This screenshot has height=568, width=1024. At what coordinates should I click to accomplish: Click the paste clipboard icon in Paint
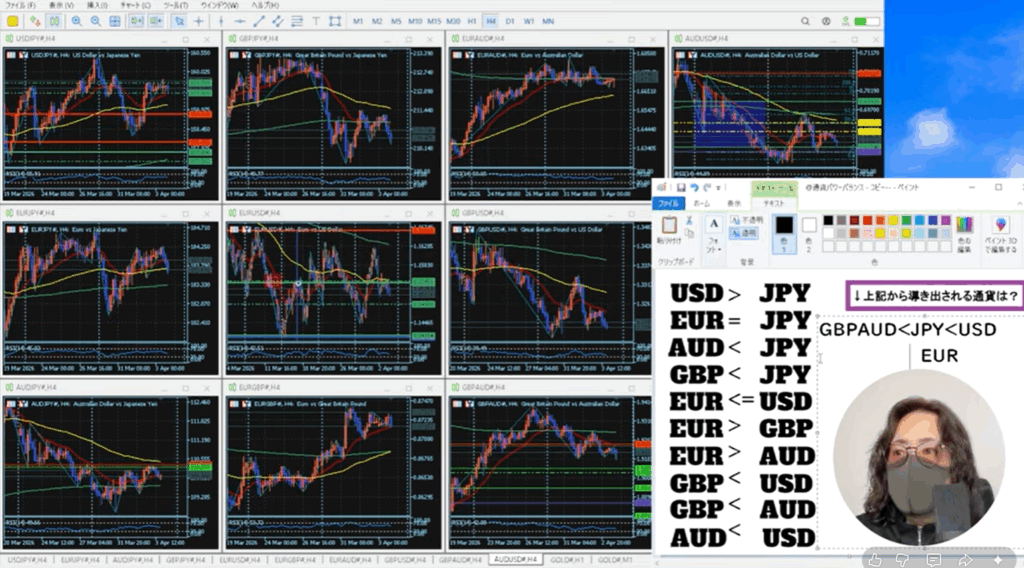669,226
